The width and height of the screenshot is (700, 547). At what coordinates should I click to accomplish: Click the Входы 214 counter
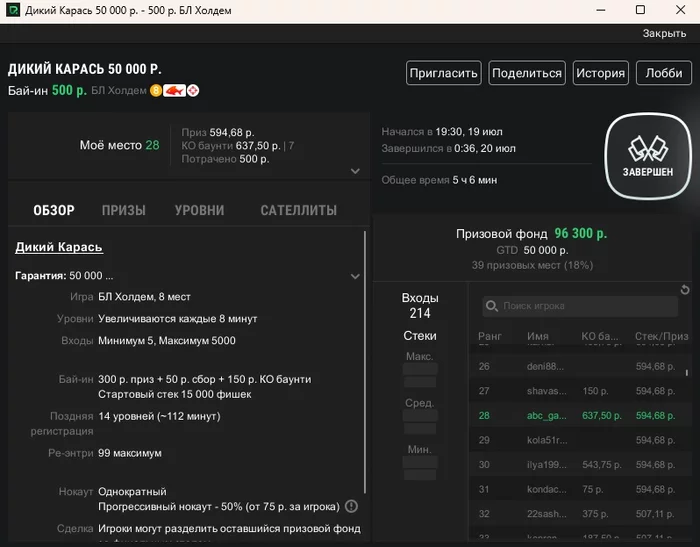(420, 305)
